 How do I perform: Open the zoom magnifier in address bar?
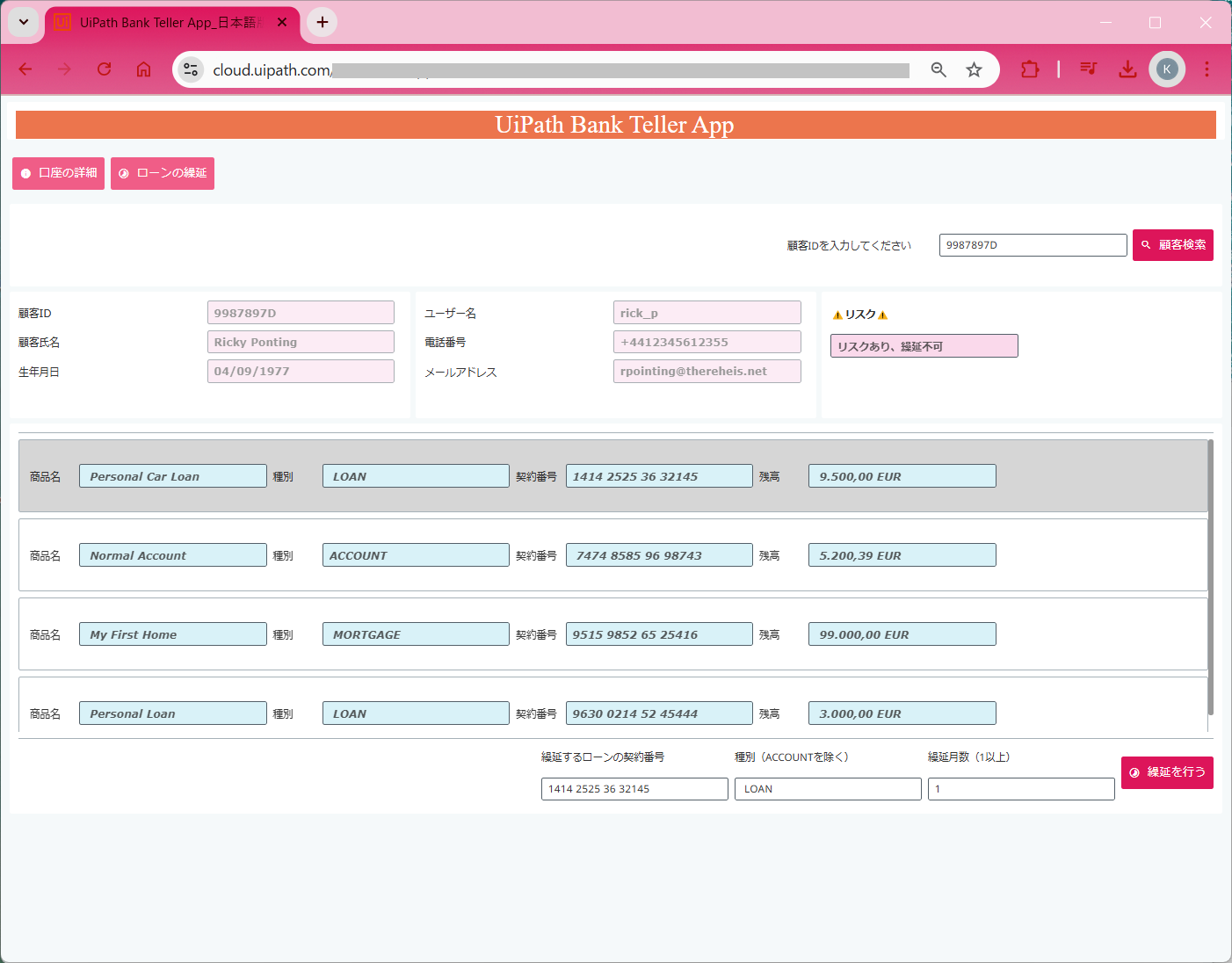938,69
